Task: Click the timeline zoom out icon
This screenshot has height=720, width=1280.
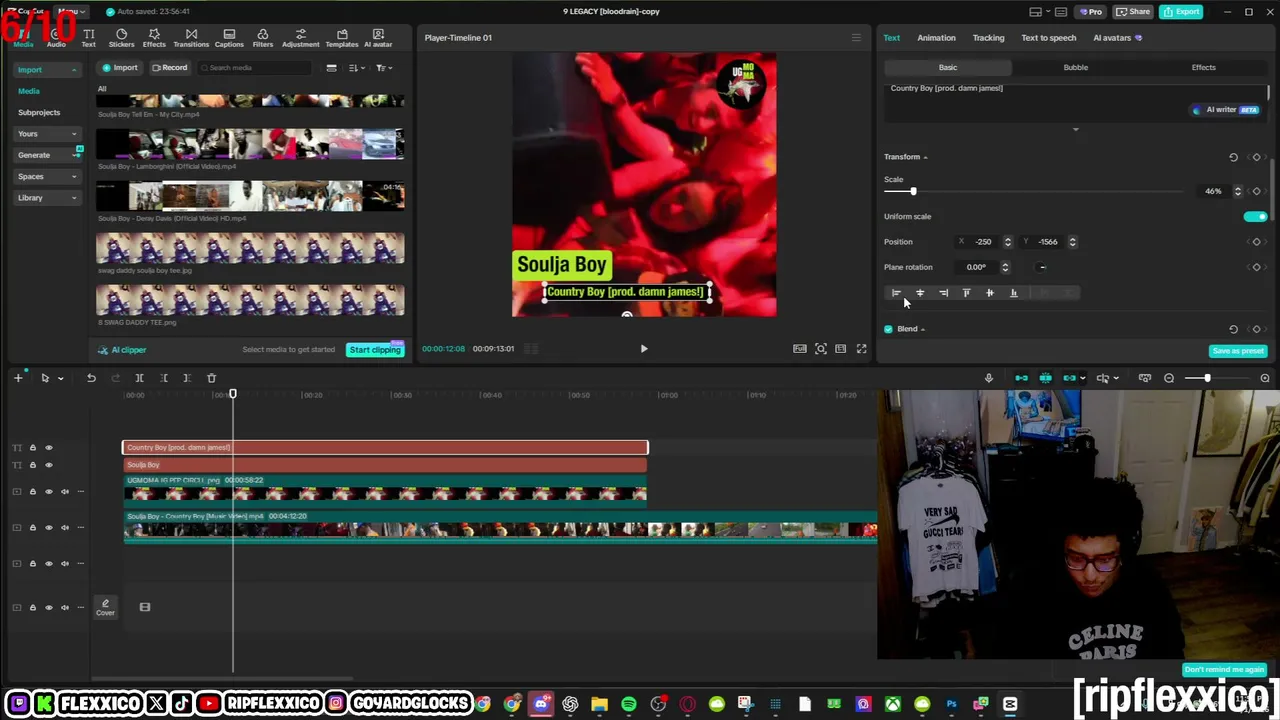Action: [x=1169, y=378]
